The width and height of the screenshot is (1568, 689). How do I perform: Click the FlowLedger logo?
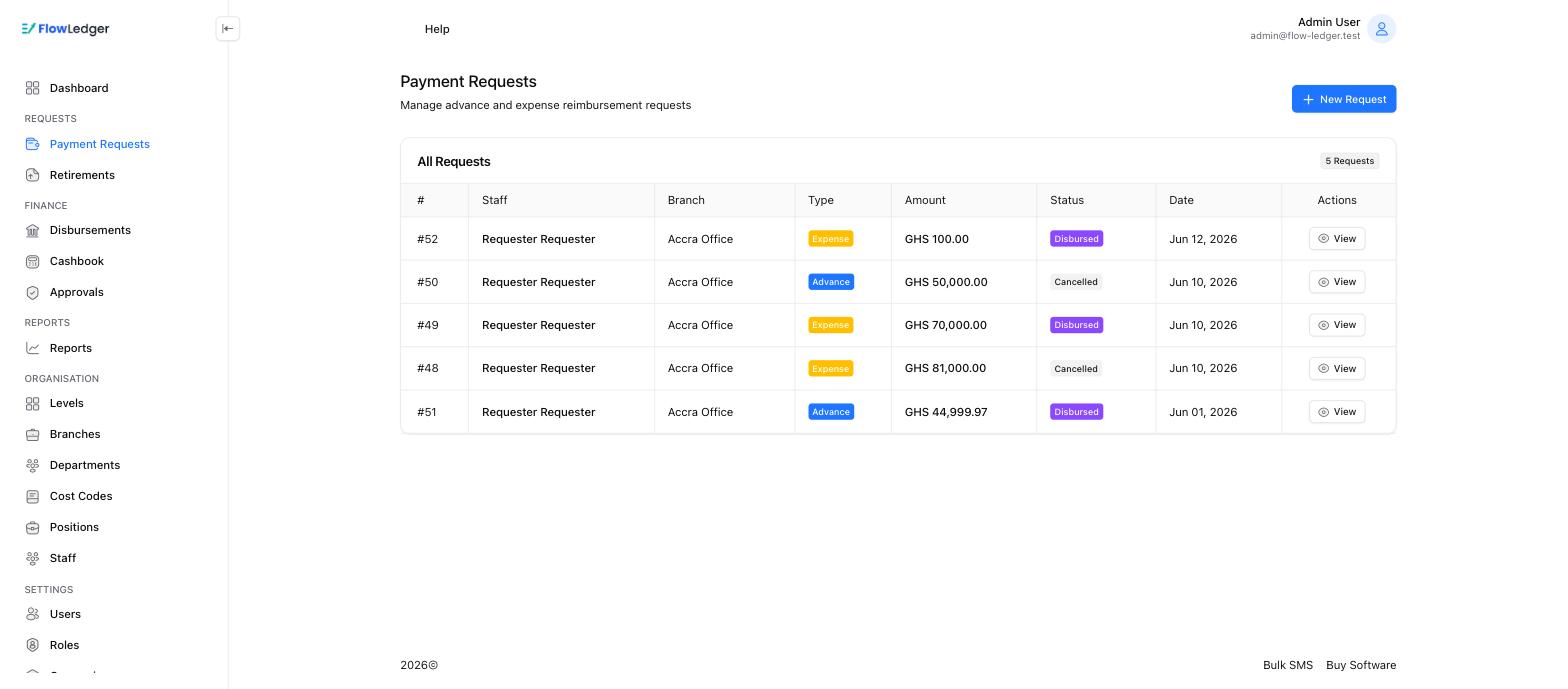coord(65,29)
